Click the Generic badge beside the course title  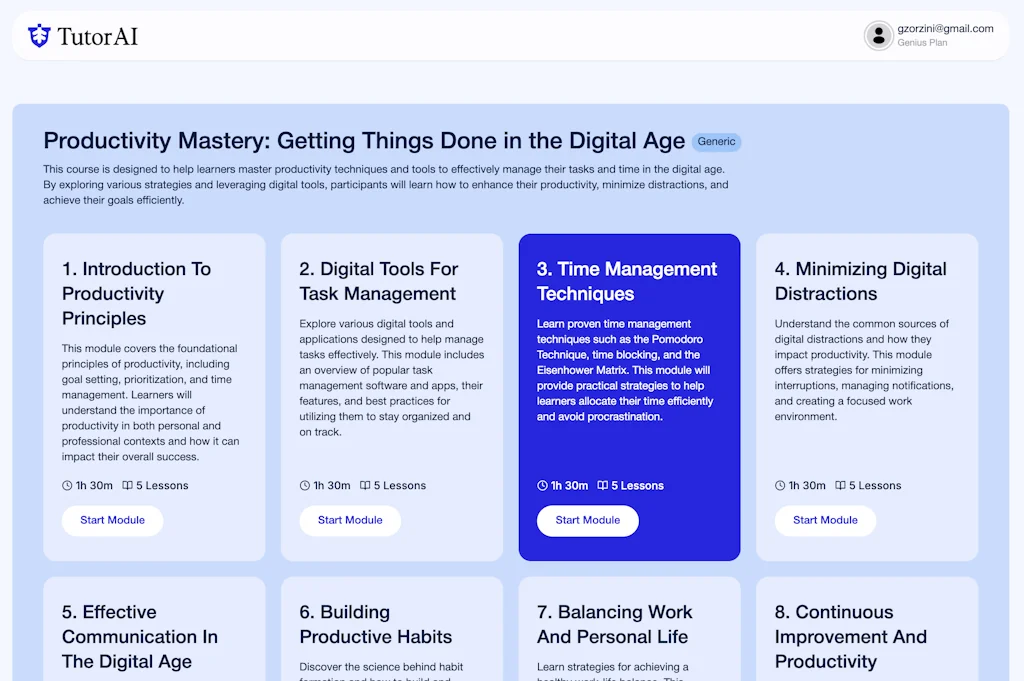716,141
